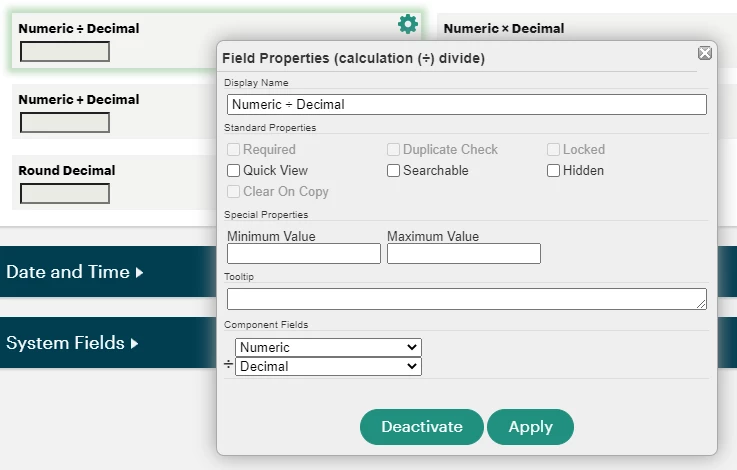Image resolution: width=737 pixels, height=470 pixels.
Task: Open the Decimal component field dropdown
Action: 328,367
